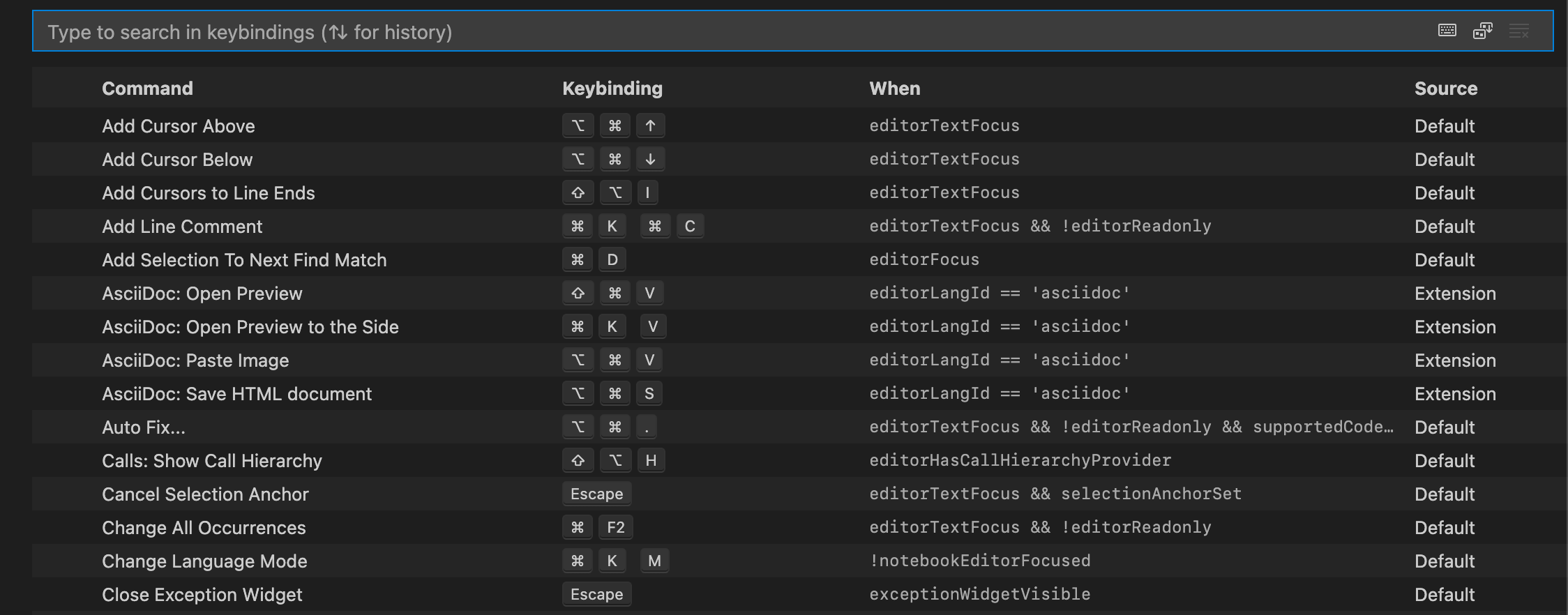Image resolution: width=1568 pixels, height=615 pixels.
Task: Click the Command column header
Action: click(147, 89)
